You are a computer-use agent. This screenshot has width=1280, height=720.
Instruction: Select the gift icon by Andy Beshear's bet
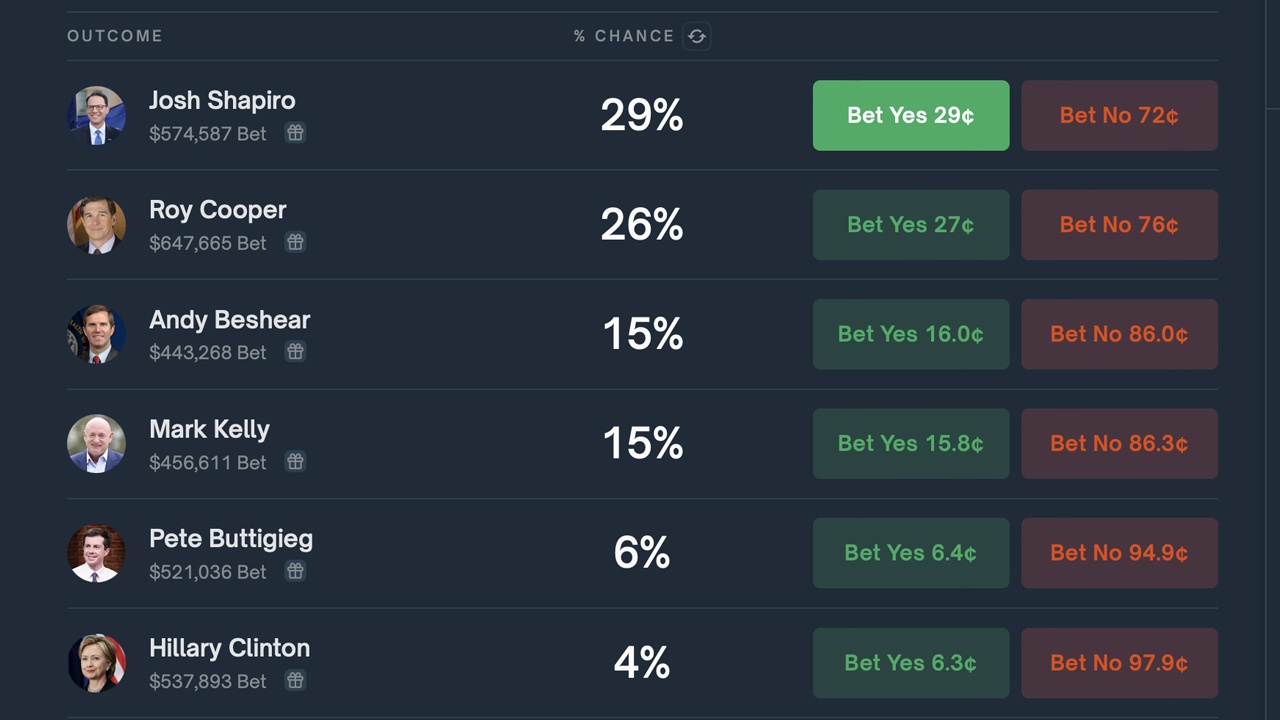coord(295,352)
